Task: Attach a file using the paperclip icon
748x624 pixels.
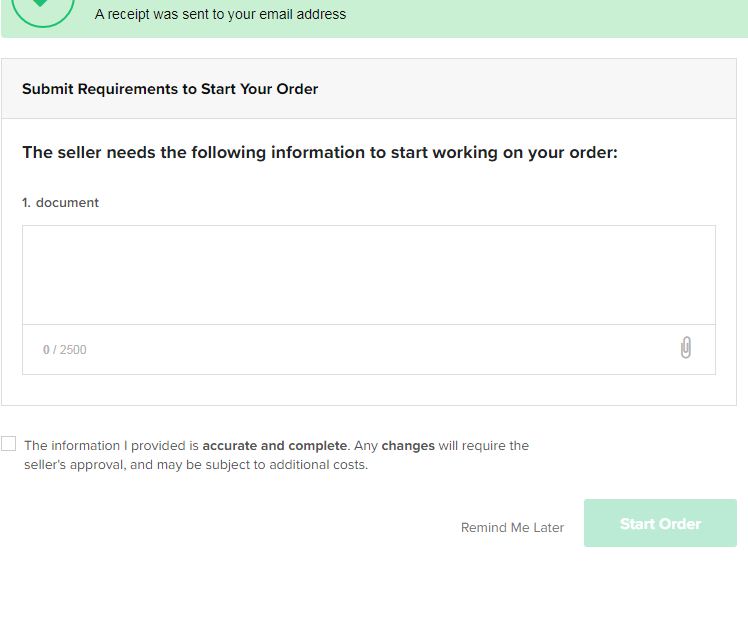Action: coord(686,348)
